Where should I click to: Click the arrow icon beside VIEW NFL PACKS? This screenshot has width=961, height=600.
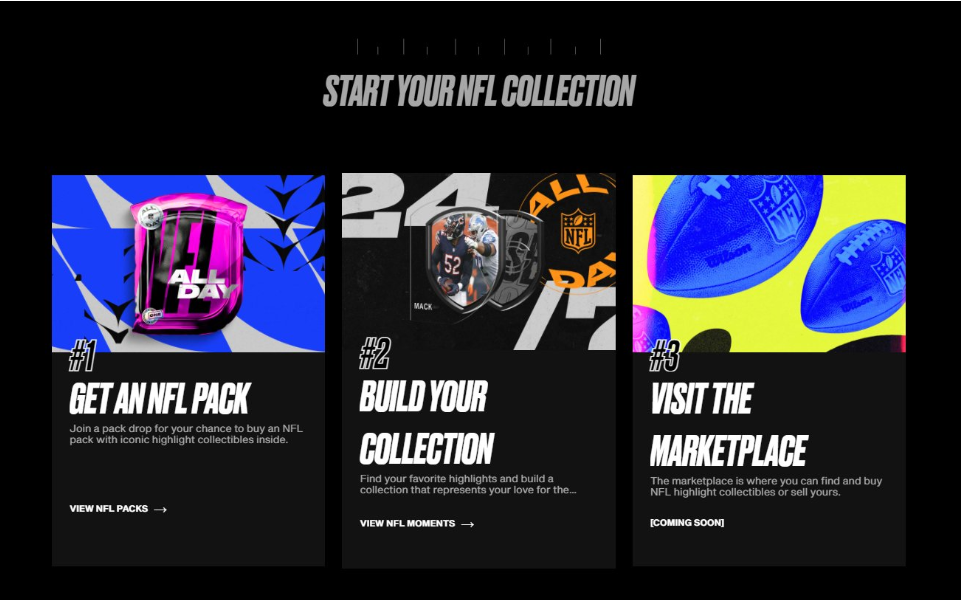[161, 509]
